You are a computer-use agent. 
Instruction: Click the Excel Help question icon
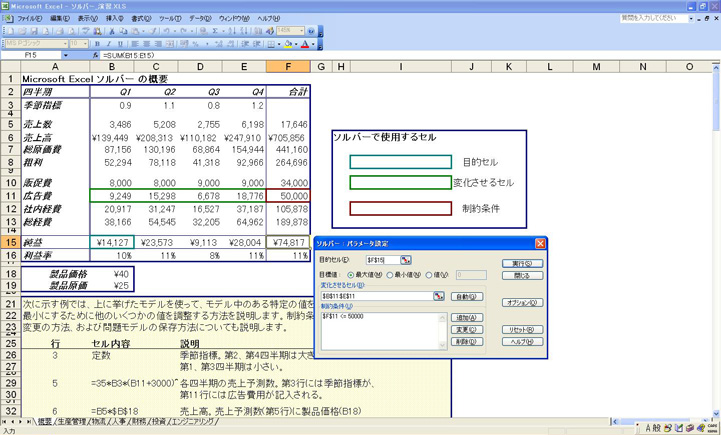click(311, 31)
